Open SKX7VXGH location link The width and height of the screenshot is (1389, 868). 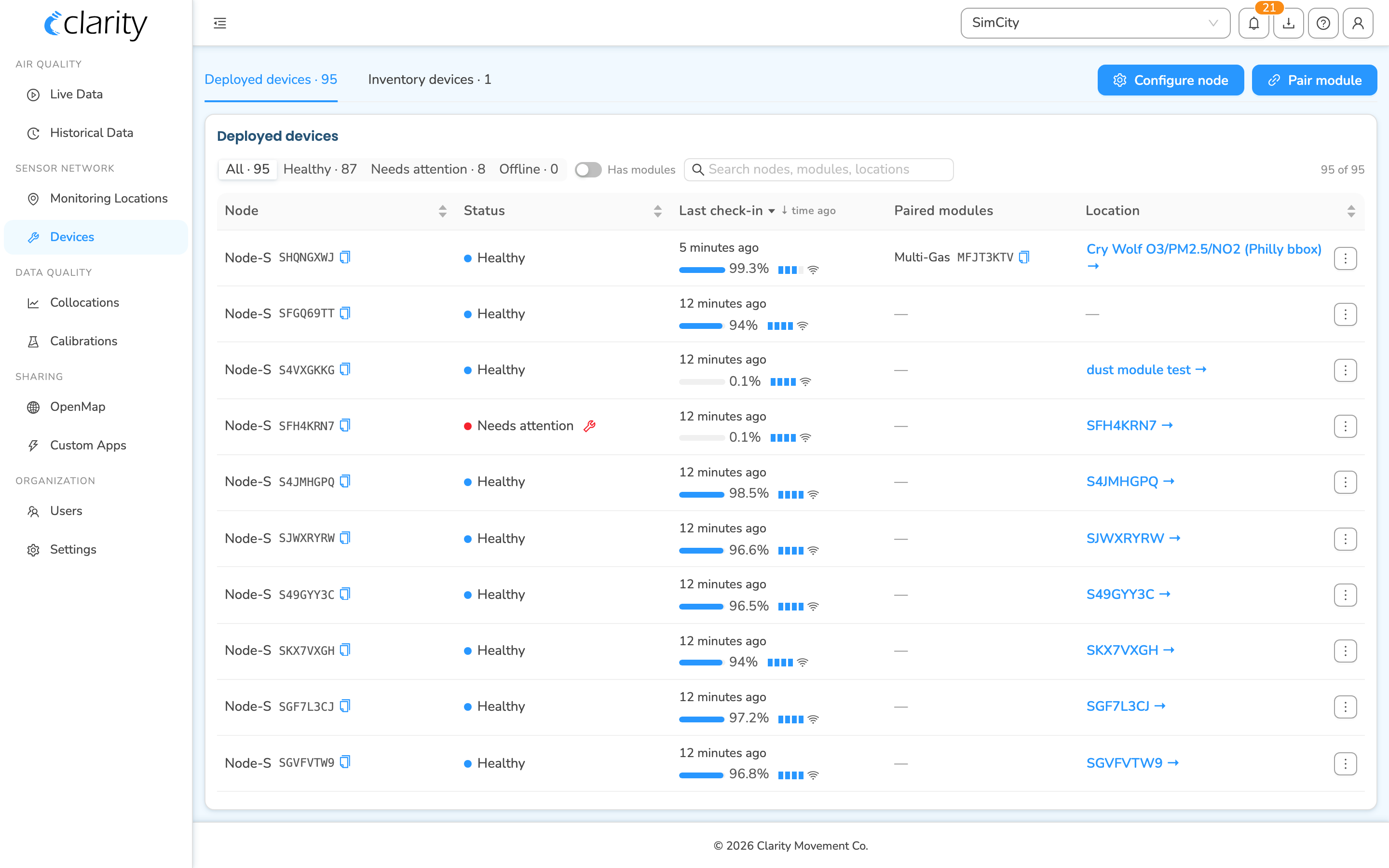(x=1130, y=650)
